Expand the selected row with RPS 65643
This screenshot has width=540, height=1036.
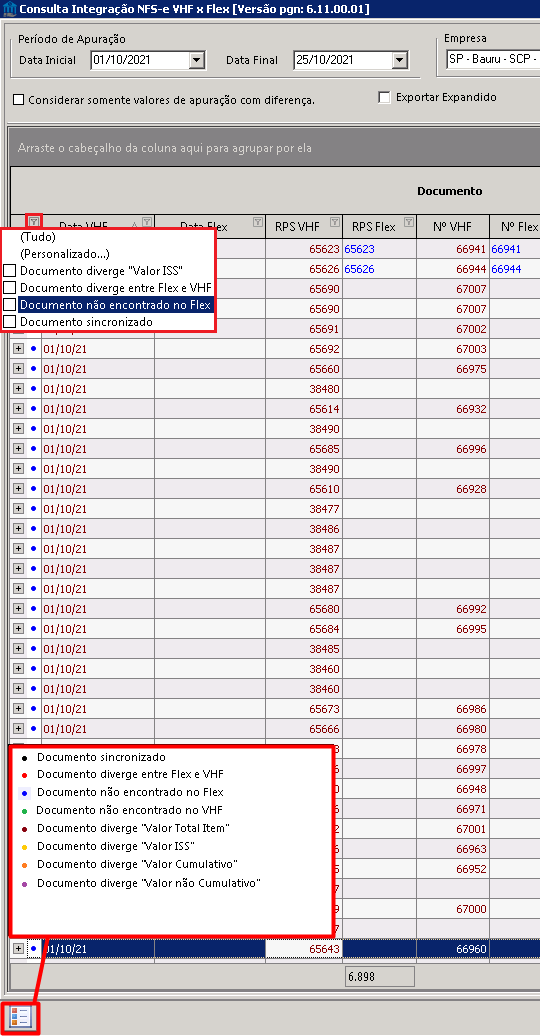19,949
